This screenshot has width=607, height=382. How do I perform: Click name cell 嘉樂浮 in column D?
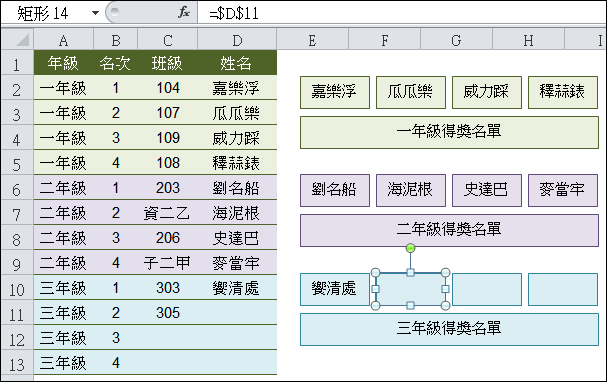pyautogui.click(x=237, y=88)
